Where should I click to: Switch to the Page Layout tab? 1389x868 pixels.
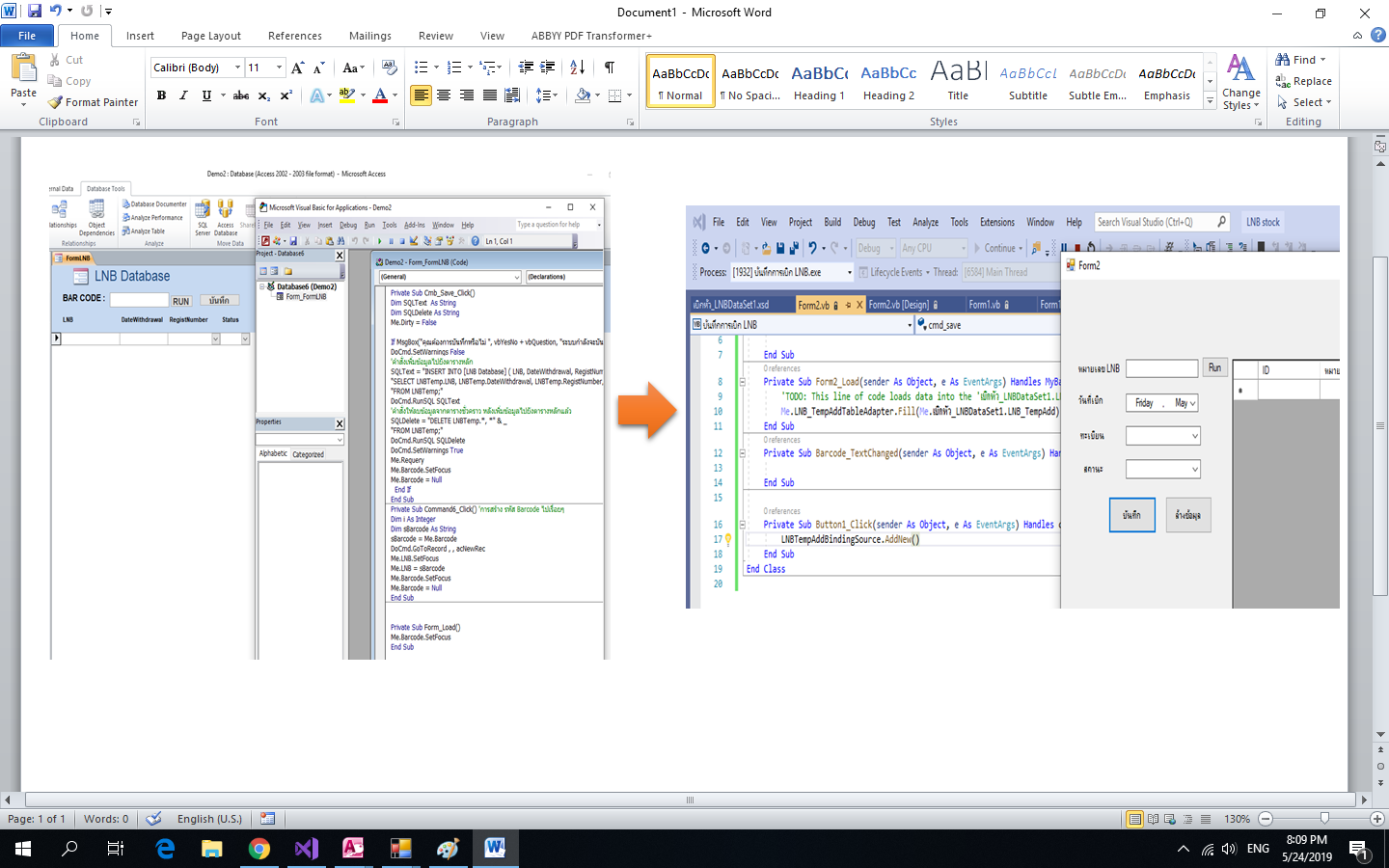coord(211,36)
